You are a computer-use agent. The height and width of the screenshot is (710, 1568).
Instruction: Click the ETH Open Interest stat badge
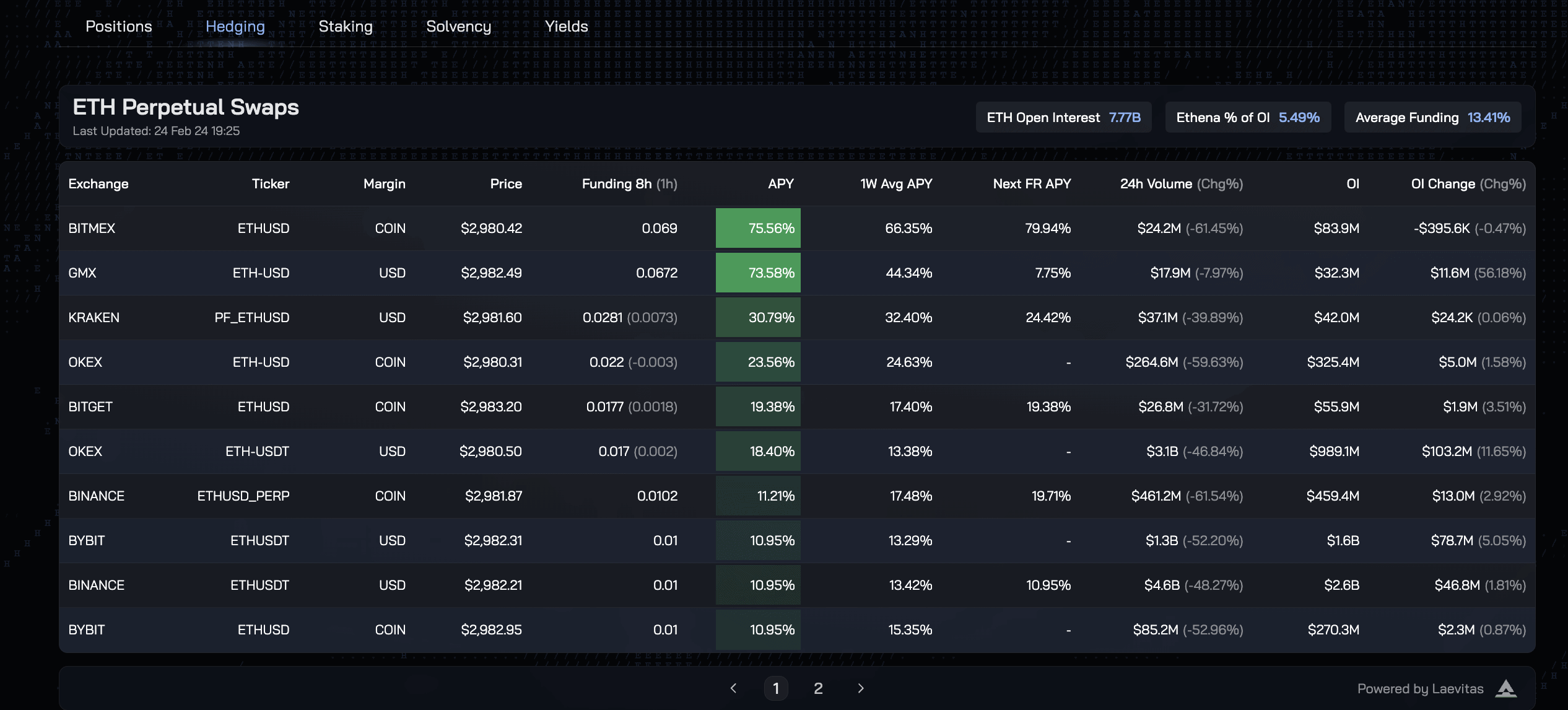coord(1063,118)
